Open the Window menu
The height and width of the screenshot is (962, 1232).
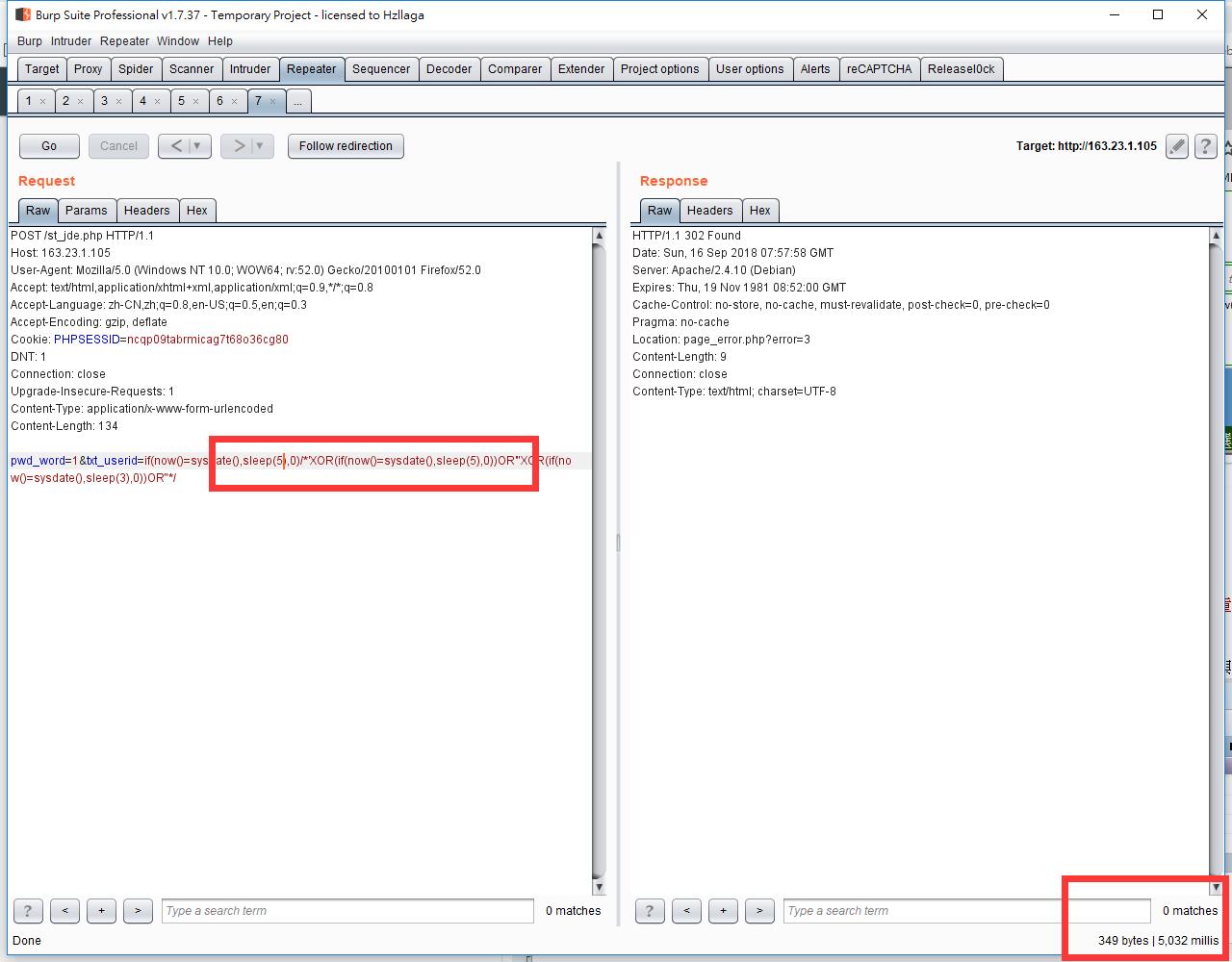coord(178,41)
